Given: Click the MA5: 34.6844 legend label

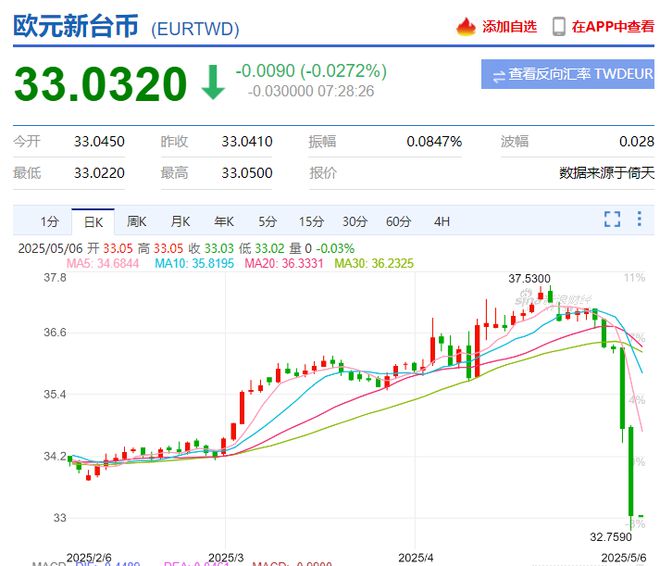Looking at the screenshot, I should [x=103, y=263].
